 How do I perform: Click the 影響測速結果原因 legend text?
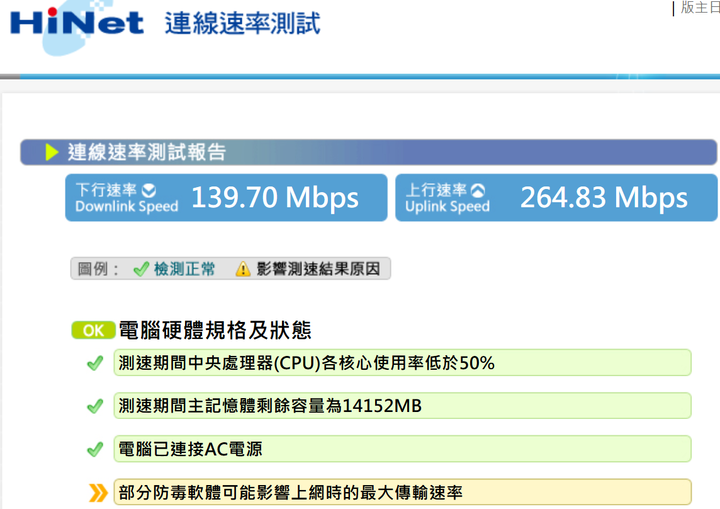(318, 269)
